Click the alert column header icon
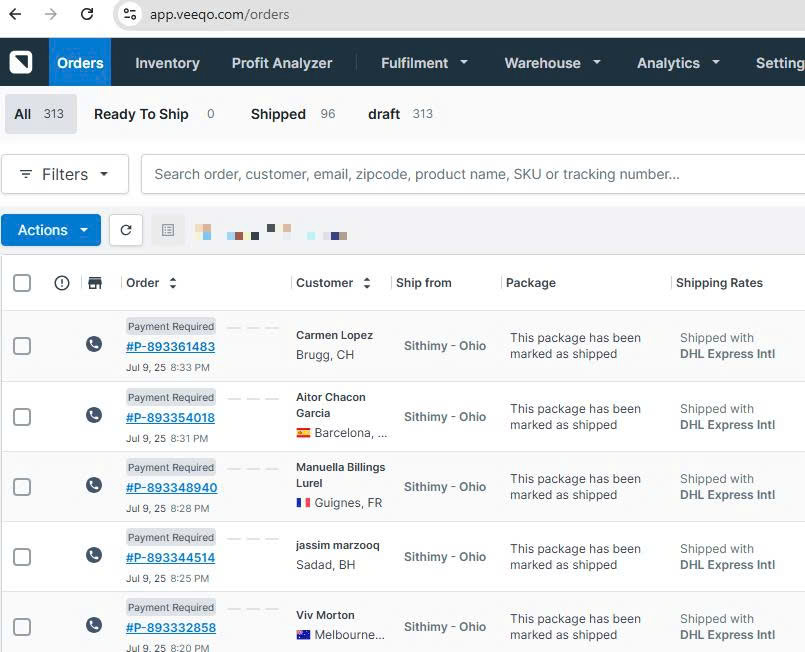This screenshot has height=652, width=805. click(x=62, y=283)
